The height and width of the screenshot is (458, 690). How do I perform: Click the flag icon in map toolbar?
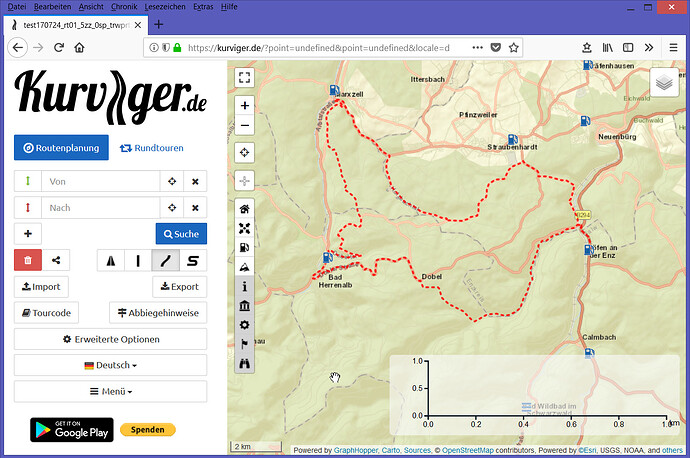[244, 344]
